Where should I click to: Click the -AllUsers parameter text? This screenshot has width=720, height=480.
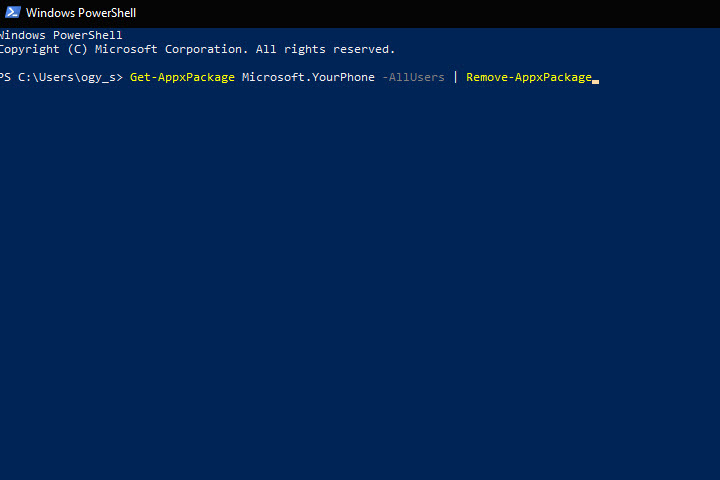coord(413,77)
